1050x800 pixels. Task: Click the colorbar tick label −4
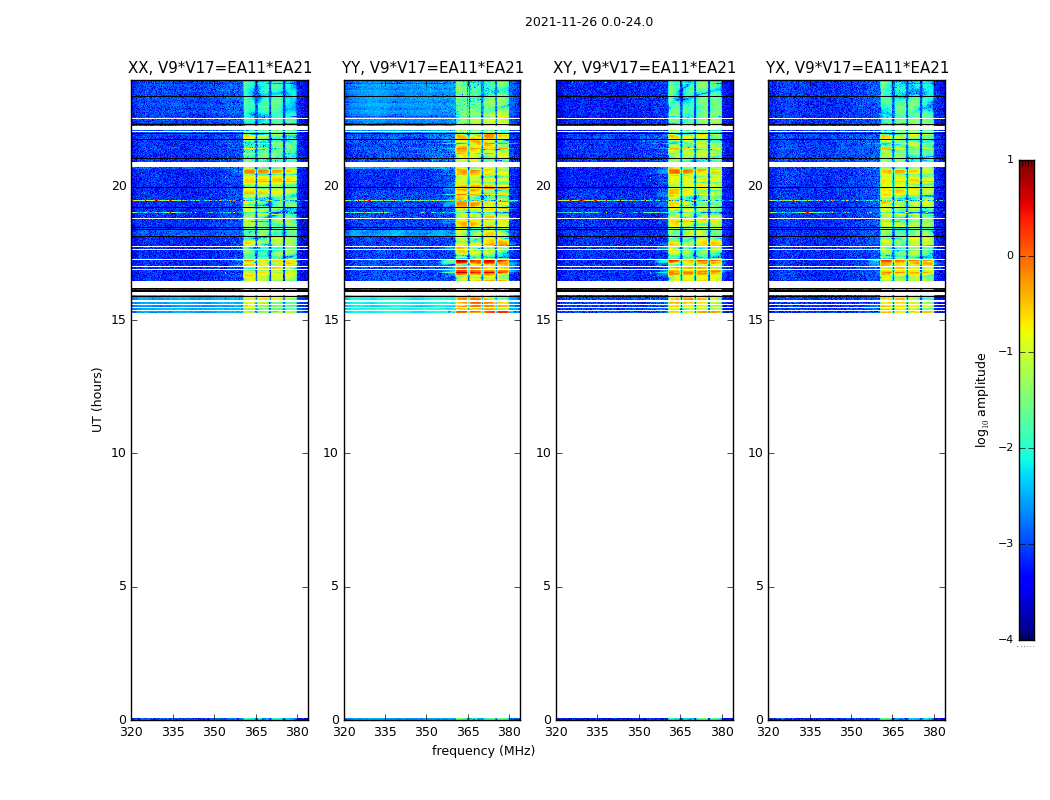(x=1009, y=640)
